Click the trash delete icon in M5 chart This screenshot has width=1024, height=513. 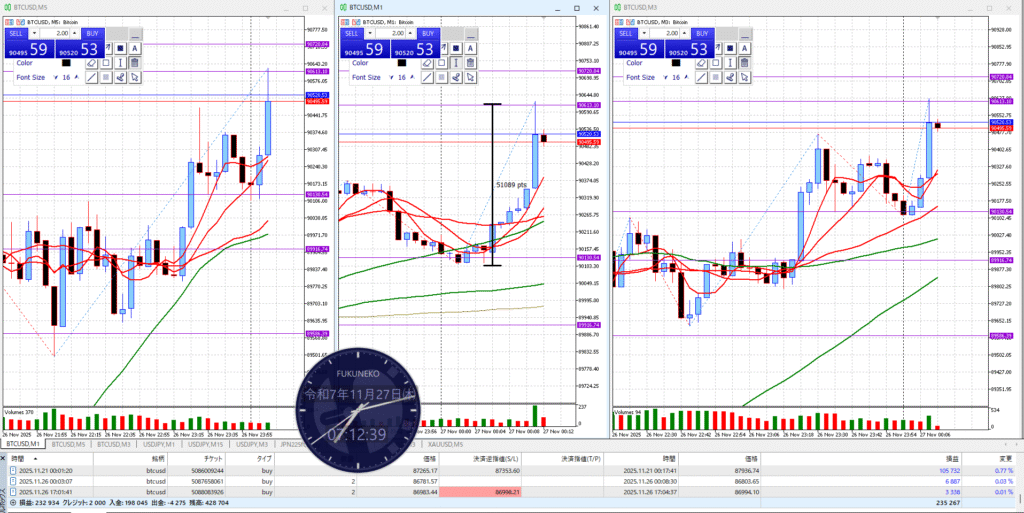pyautogui.click(x=135, y=62)
